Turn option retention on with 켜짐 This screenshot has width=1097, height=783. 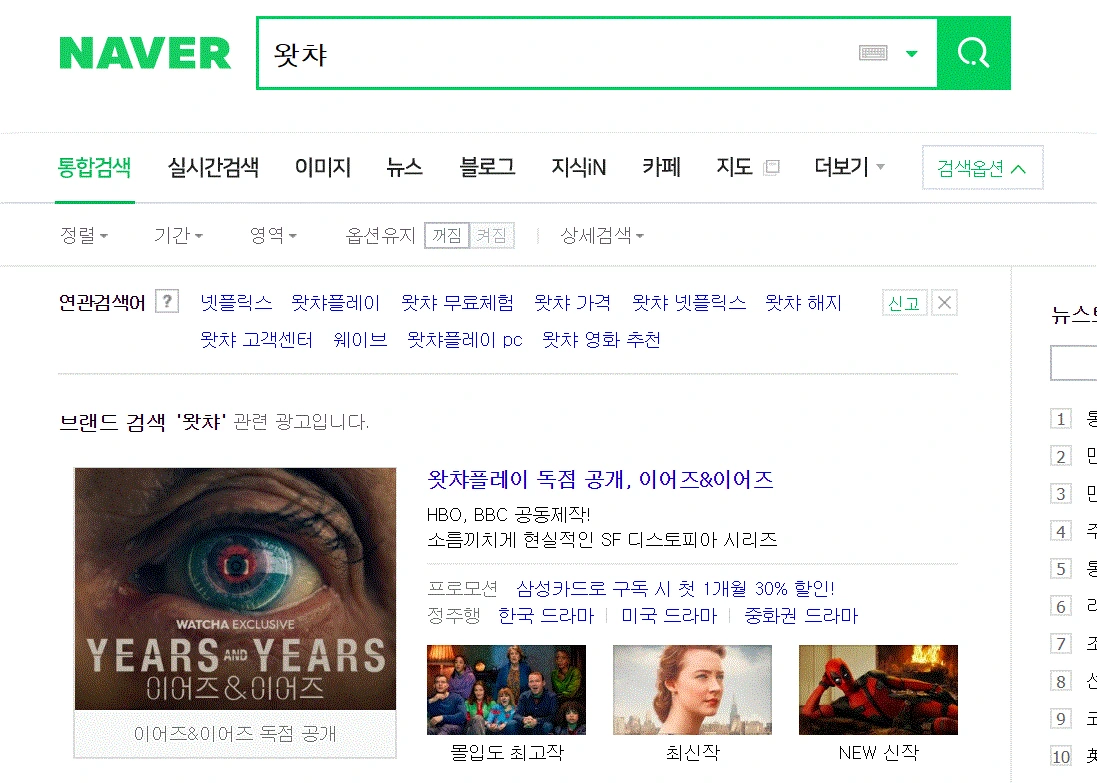(x=492, y=235)
